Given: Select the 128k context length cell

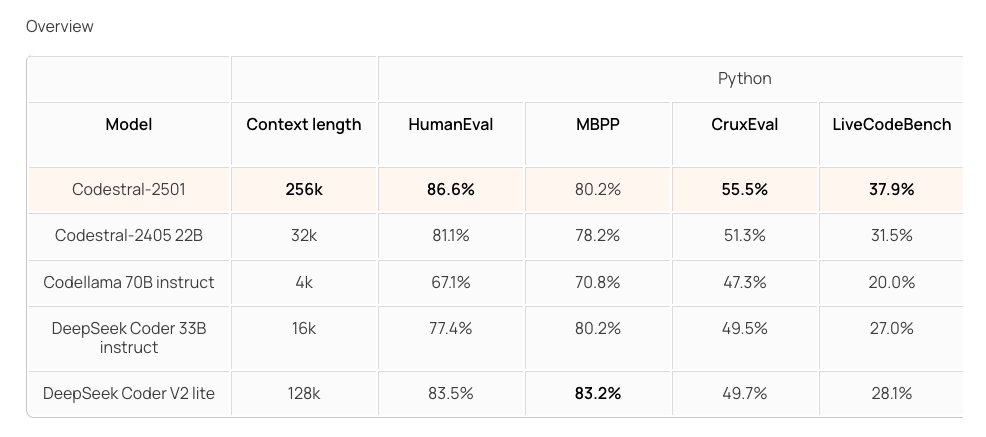Looking at the screenshot, I should coord(304,394).
